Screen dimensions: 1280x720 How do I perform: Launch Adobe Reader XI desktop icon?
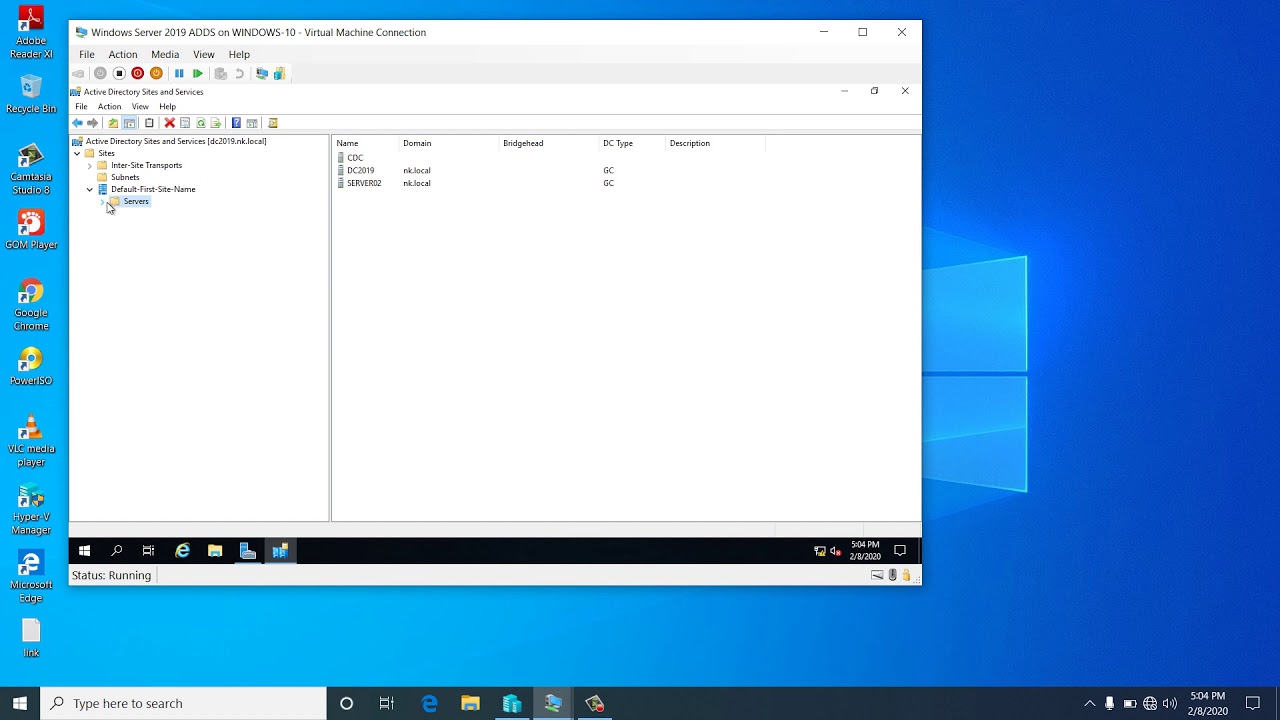tap(31, 33)
